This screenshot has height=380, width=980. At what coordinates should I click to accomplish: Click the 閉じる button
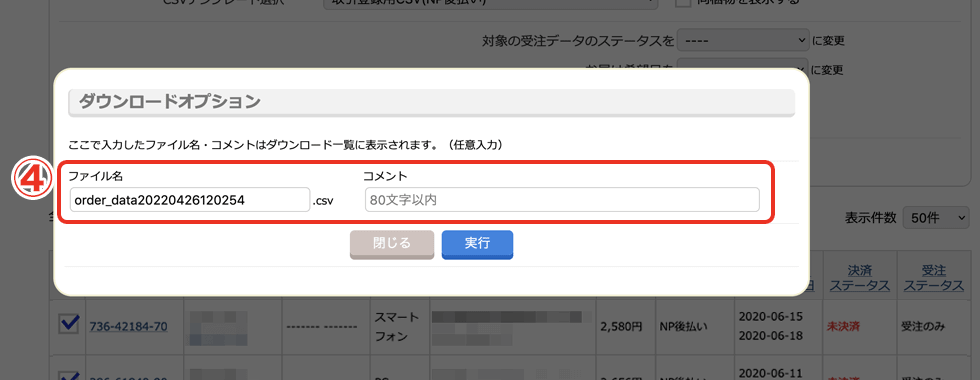(x=392, y=244)
